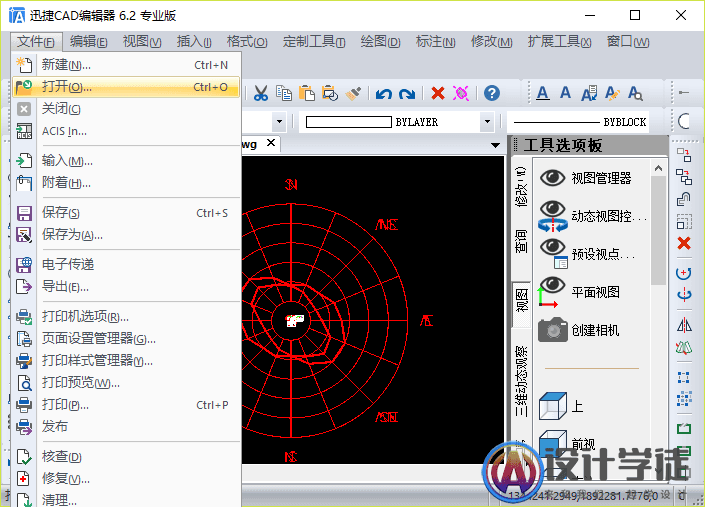Switch to the Modify tab in tool palette

pos(521,187)
